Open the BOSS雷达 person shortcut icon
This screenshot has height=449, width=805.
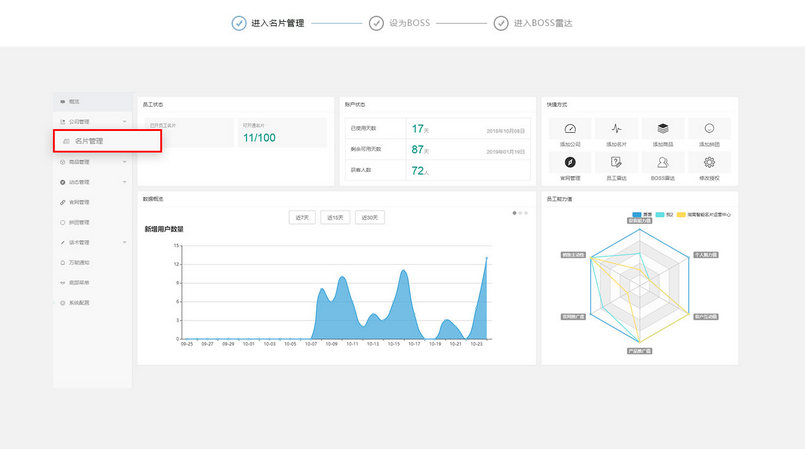(x=663, y=162)
